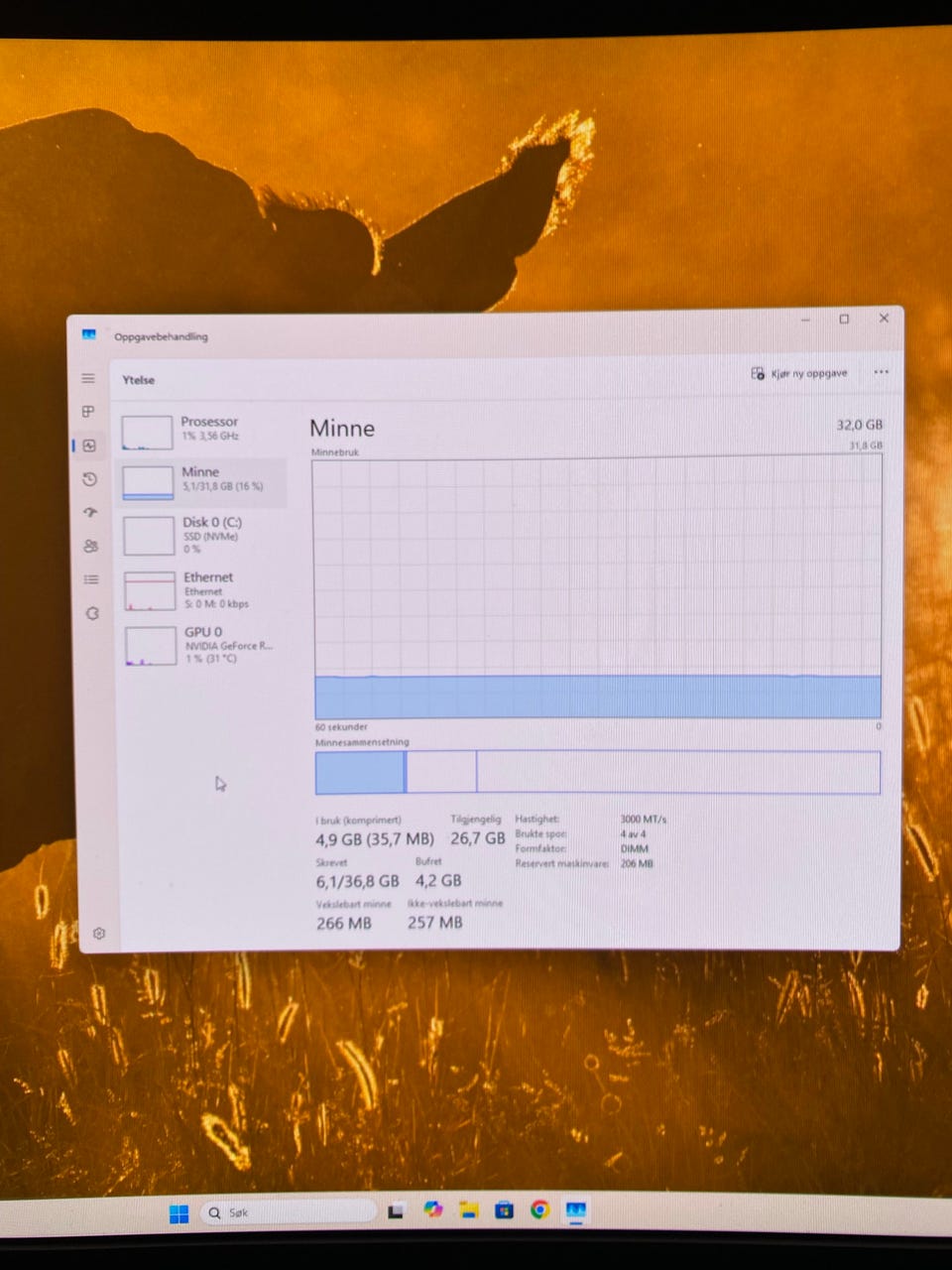Click the DIMM form factor value
952x1270 pixels.
coord(635,849)
